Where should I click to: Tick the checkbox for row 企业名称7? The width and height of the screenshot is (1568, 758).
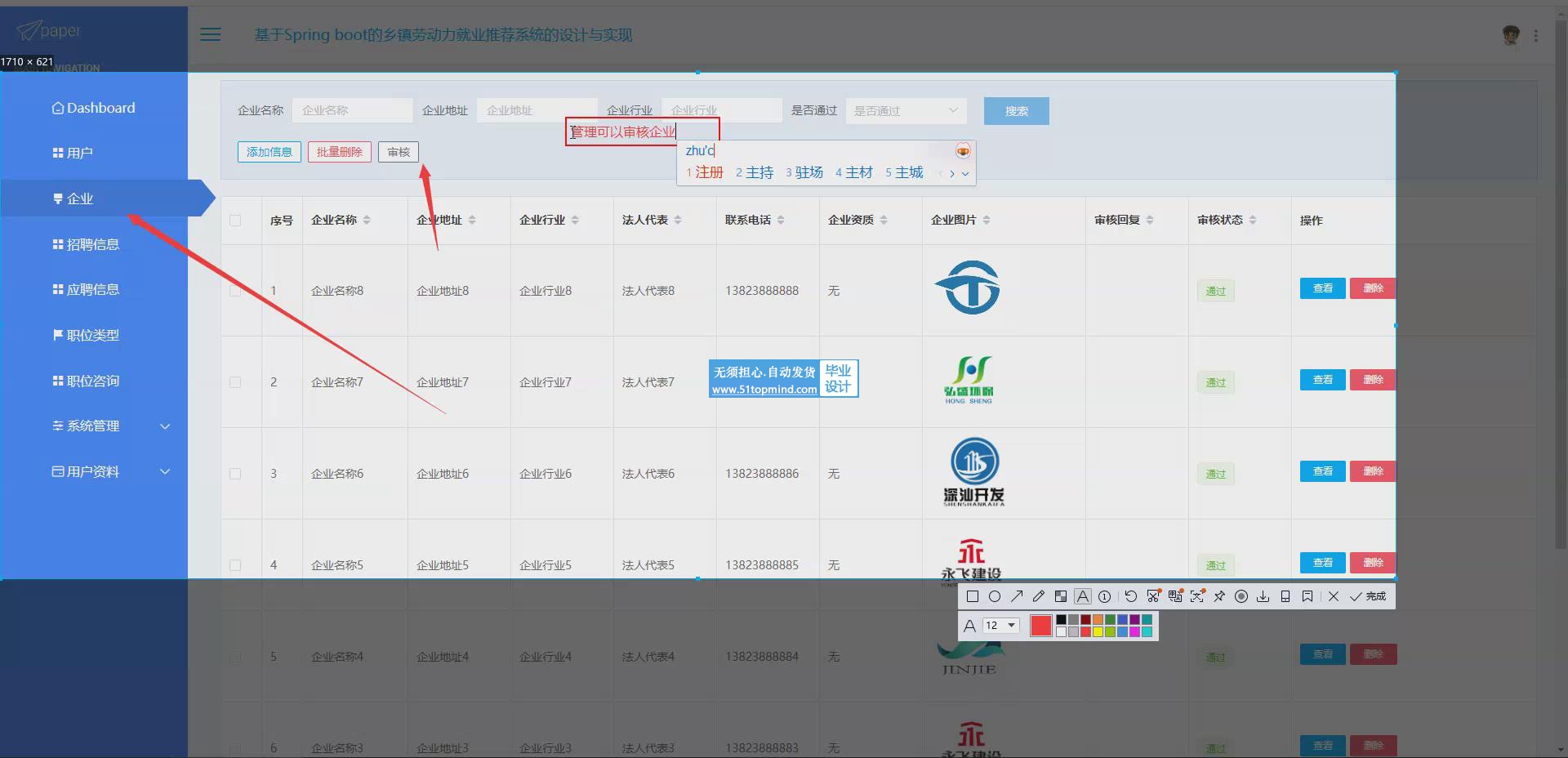235,382
